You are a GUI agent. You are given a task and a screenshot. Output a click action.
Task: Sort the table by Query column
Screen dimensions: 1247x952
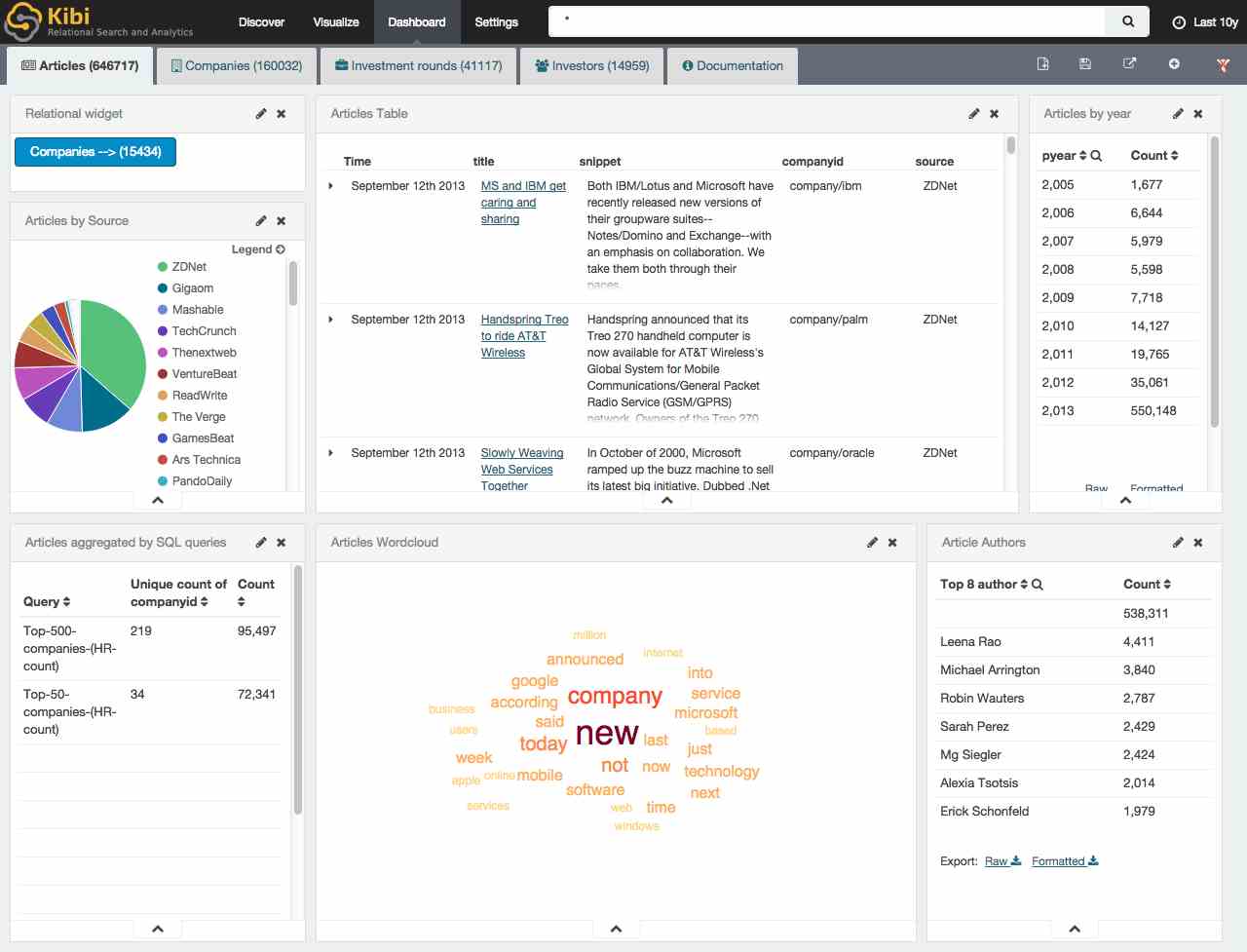tap(66, 602)
